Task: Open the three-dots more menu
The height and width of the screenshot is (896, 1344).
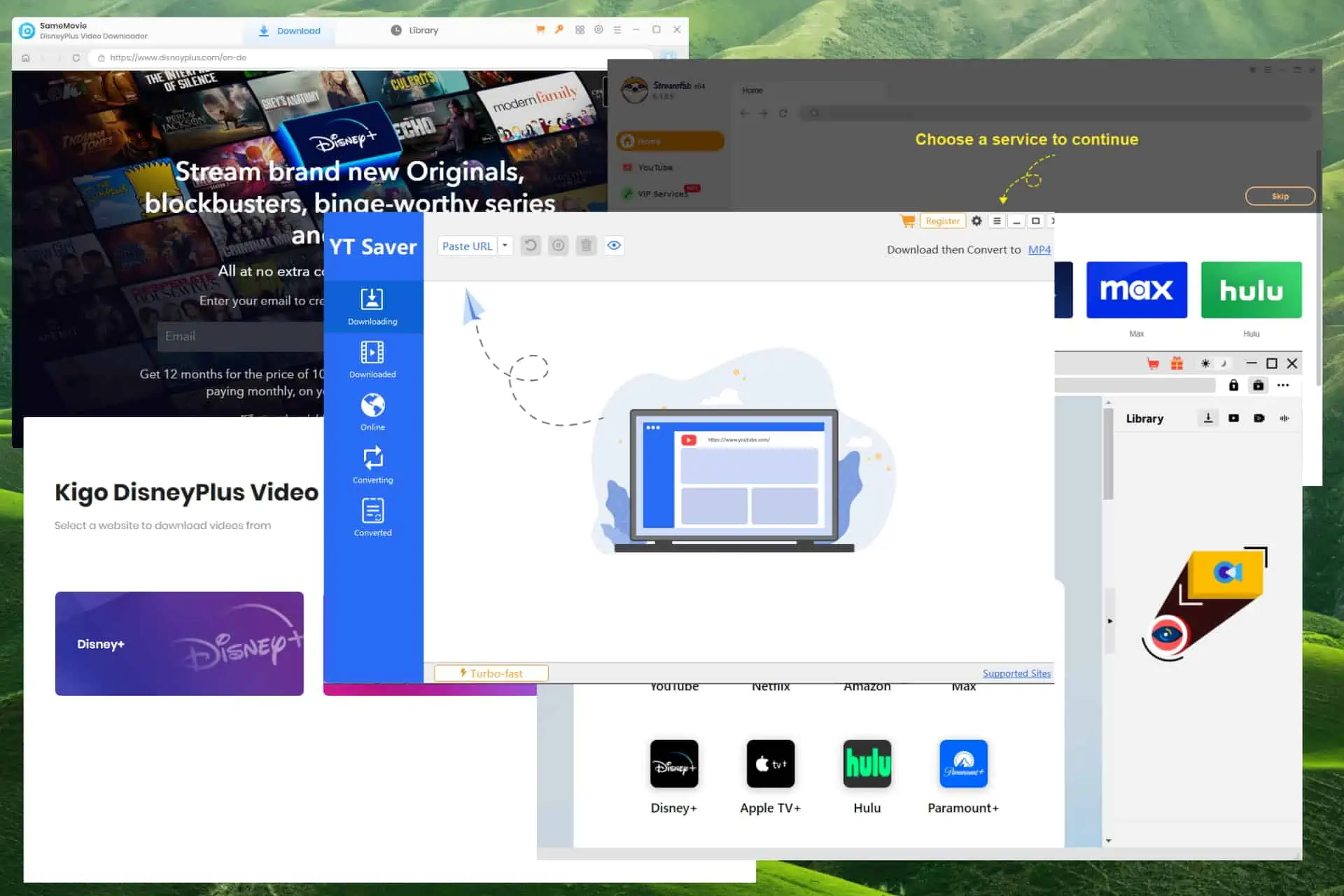Action: point(1282,385)
